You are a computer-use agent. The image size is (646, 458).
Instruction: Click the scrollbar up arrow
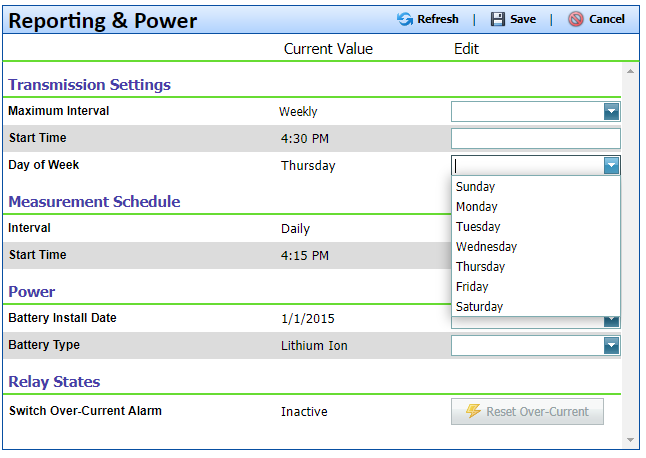[x=630, y=71]
